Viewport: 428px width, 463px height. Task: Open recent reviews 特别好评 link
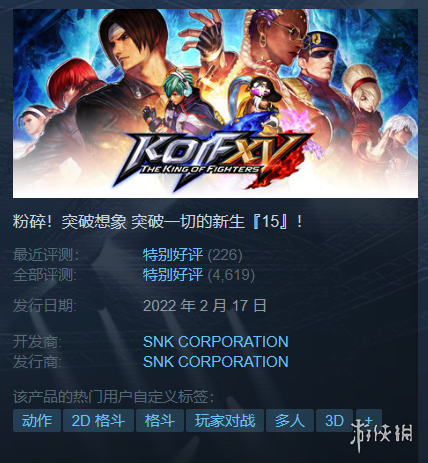pyautogui.click(x=173, y=255)
